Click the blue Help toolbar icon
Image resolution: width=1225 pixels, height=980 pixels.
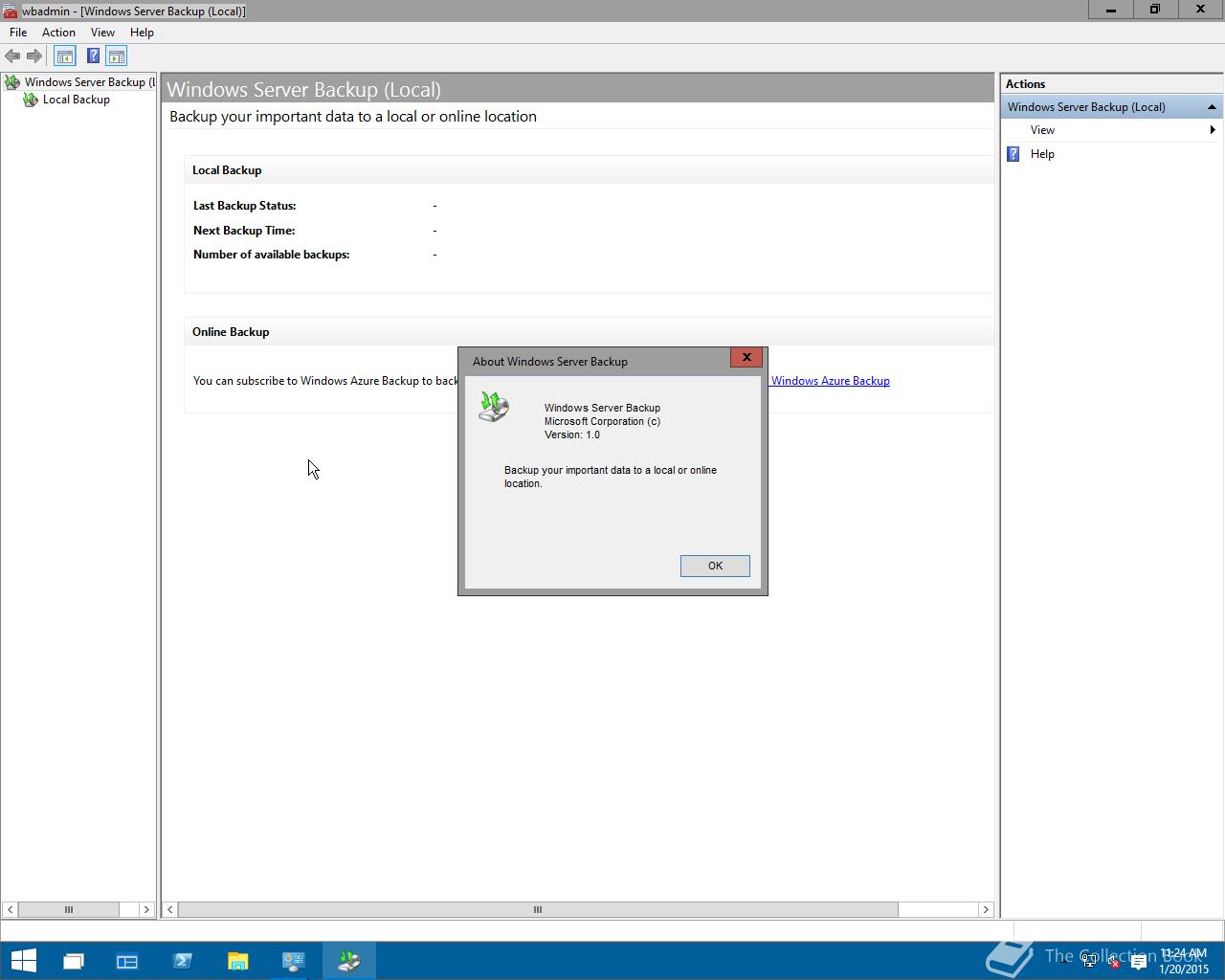click(93, 56)
